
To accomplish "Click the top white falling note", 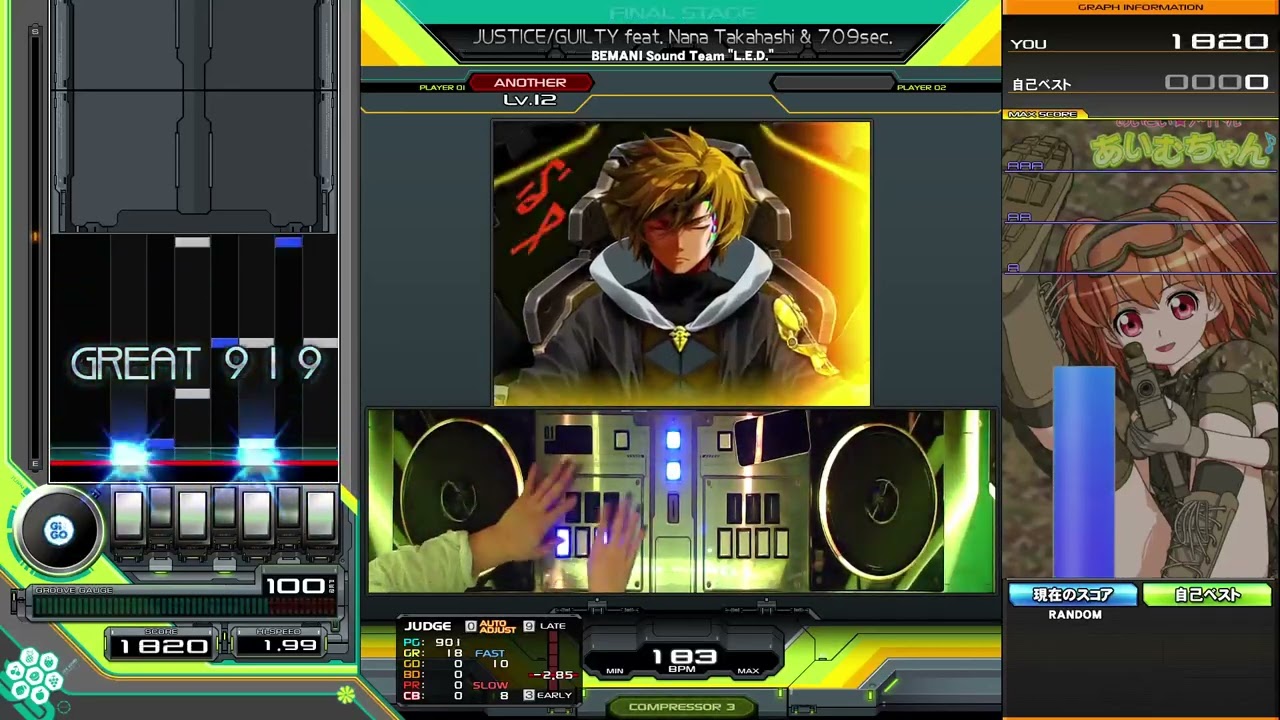I will (x=192, y=242).
